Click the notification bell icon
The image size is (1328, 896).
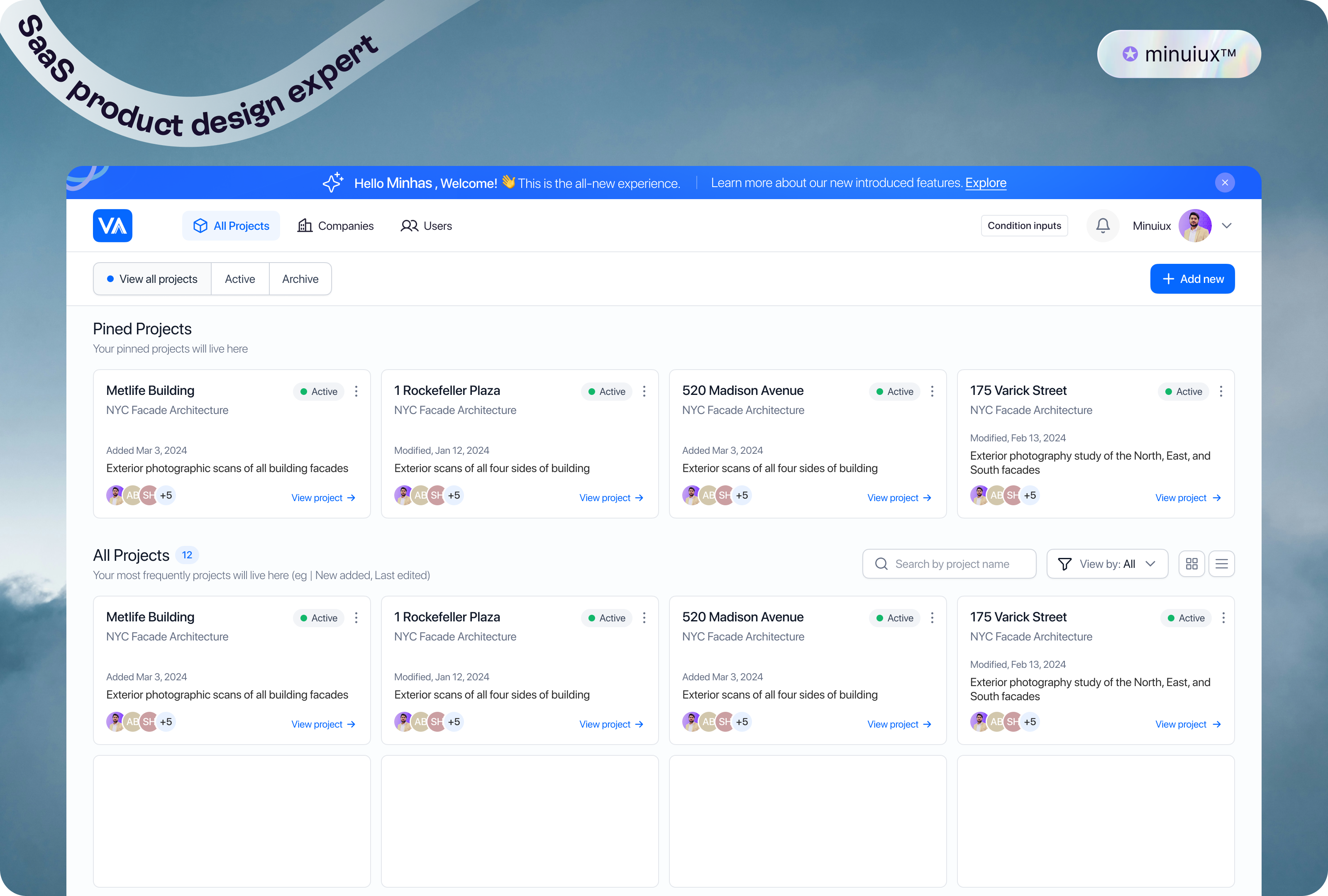tap(1102, 226)
